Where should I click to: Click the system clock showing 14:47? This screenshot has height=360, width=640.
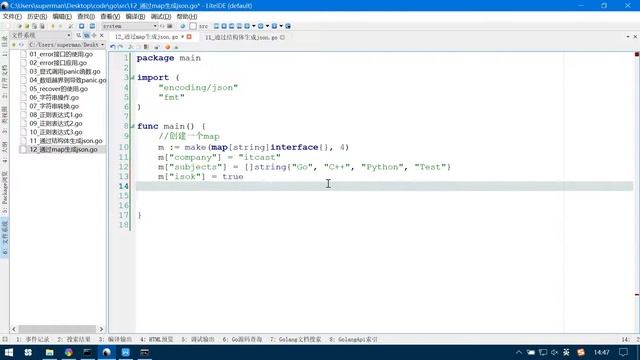coord(602,352)
